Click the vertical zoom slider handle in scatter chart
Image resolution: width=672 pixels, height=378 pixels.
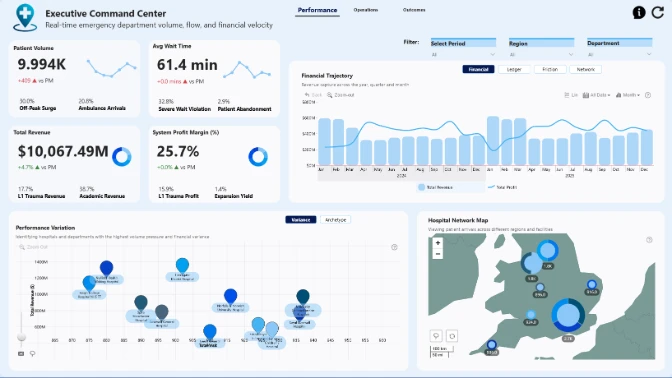[x=21, y=337]
